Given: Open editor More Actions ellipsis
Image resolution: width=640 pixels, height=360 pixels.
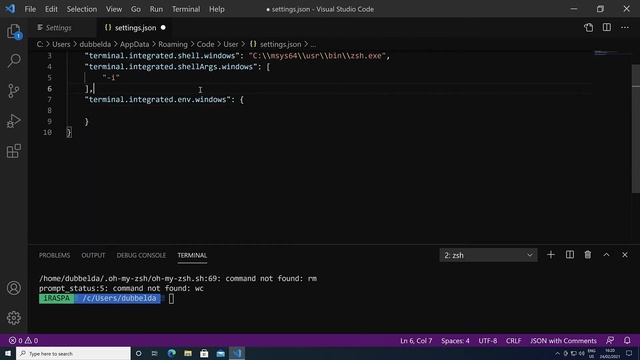Looking at the screenshot, I should tap(625, 28).
